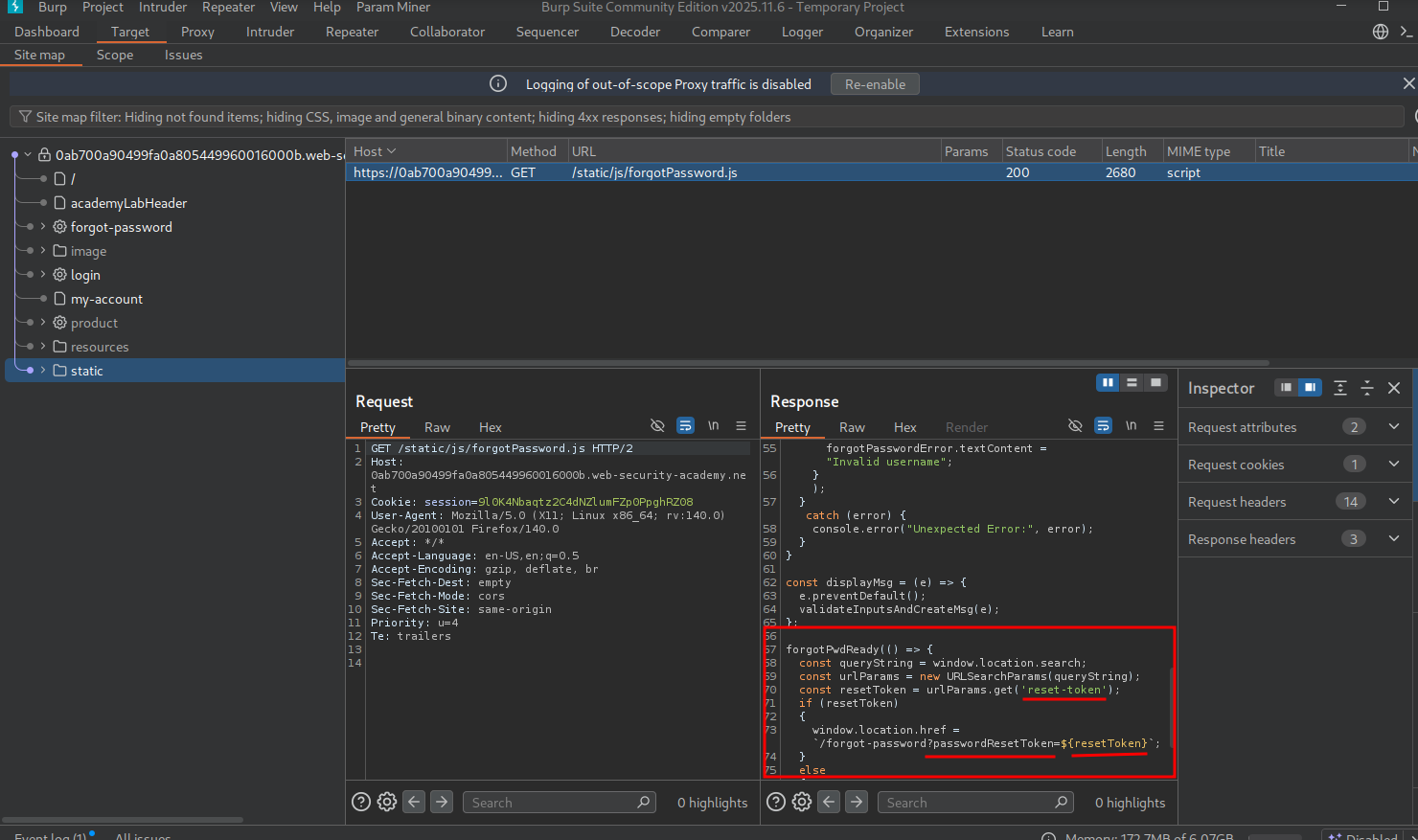Collapse the root host tree node
Viewport: 1418px width, 840px height.
pos(29,154)
